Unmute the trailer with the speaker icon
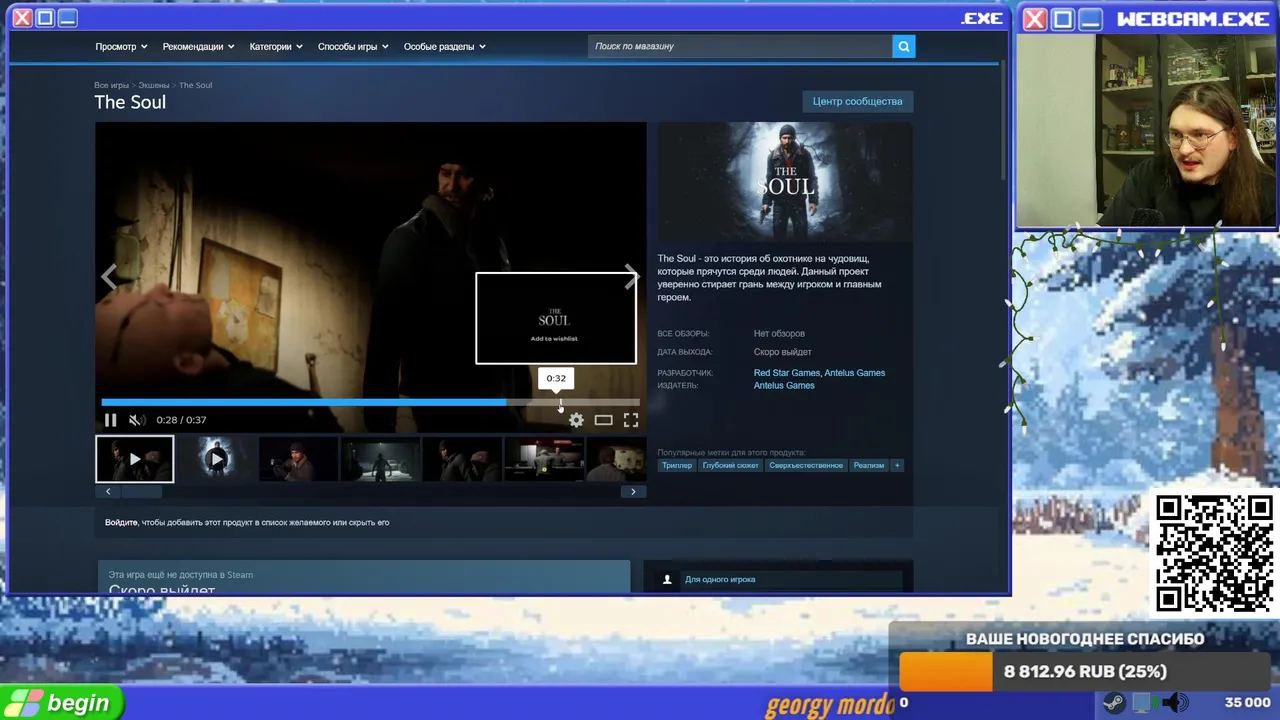 pyautogui.click(x=137, y=420)
